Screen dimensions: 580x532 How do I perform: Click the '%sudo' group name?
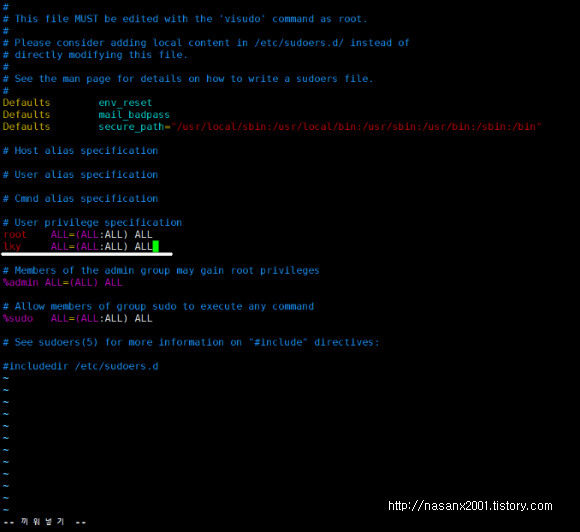pos(18,319)
